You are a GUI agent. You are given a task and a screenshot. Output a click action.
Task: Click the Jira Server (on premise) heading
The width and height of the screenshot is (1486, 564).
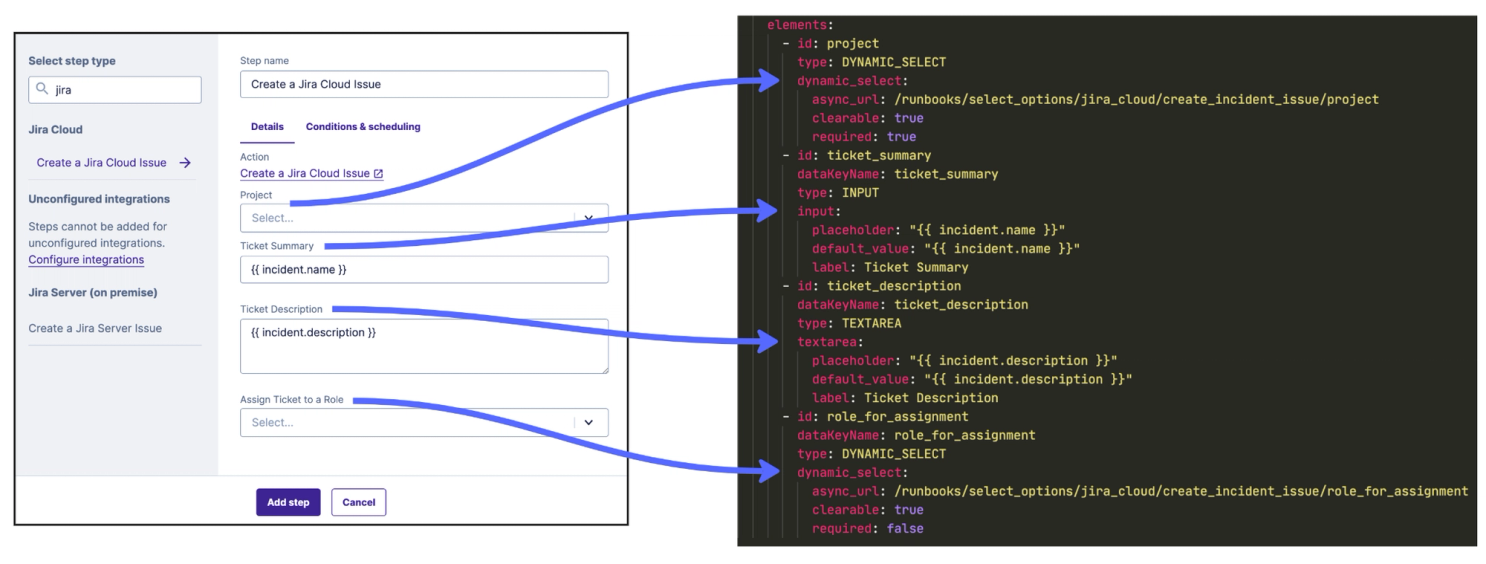tap(93, 293)
